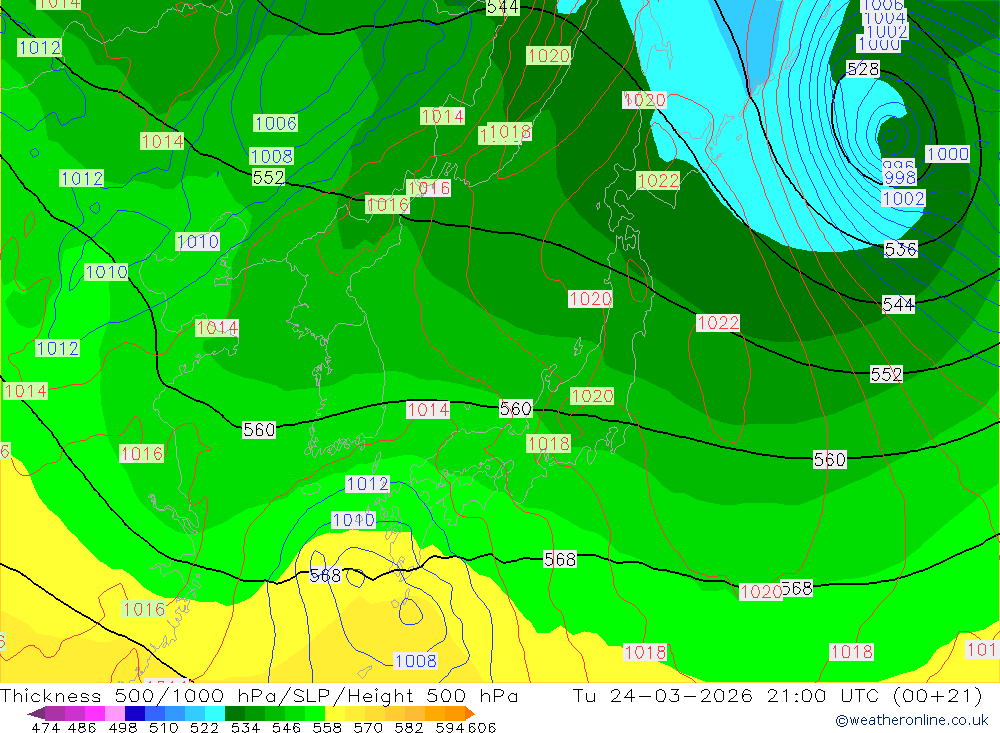Click the legend value 534
Viewport: 1000px width, 733px height.
(x=246, y=727)
